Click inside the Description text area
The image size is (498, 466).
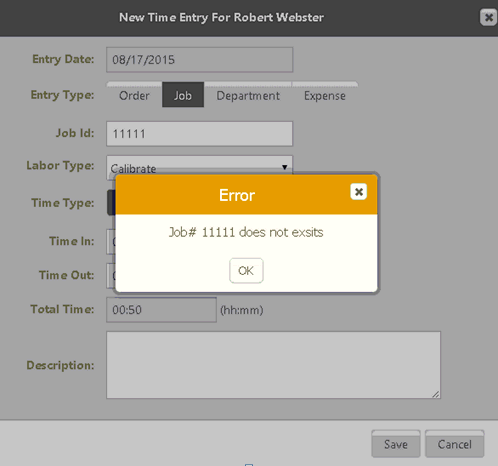coord(273,365)
